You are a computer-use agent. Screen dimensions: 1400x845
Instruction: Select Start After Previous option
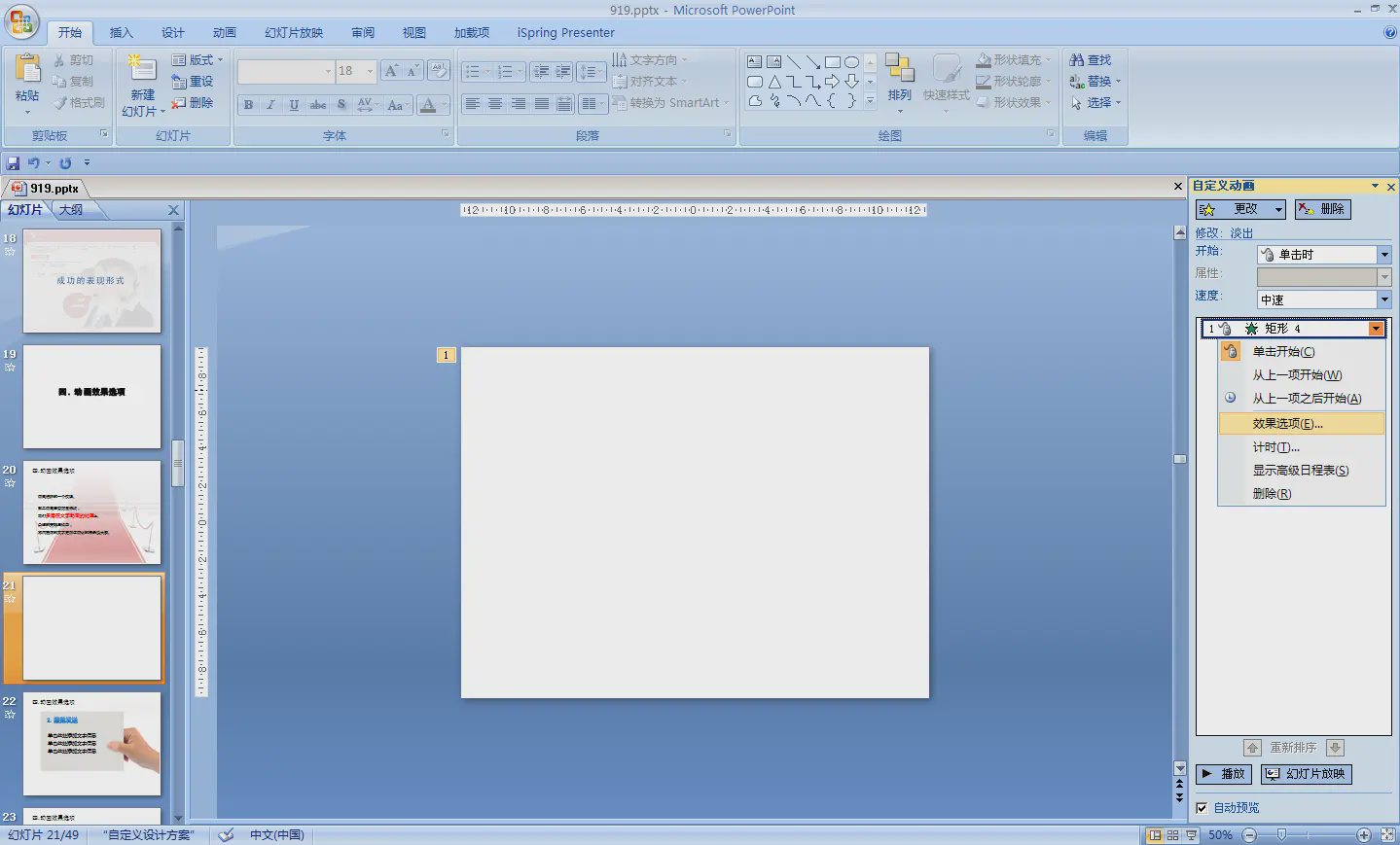[x=1306, y=399]
